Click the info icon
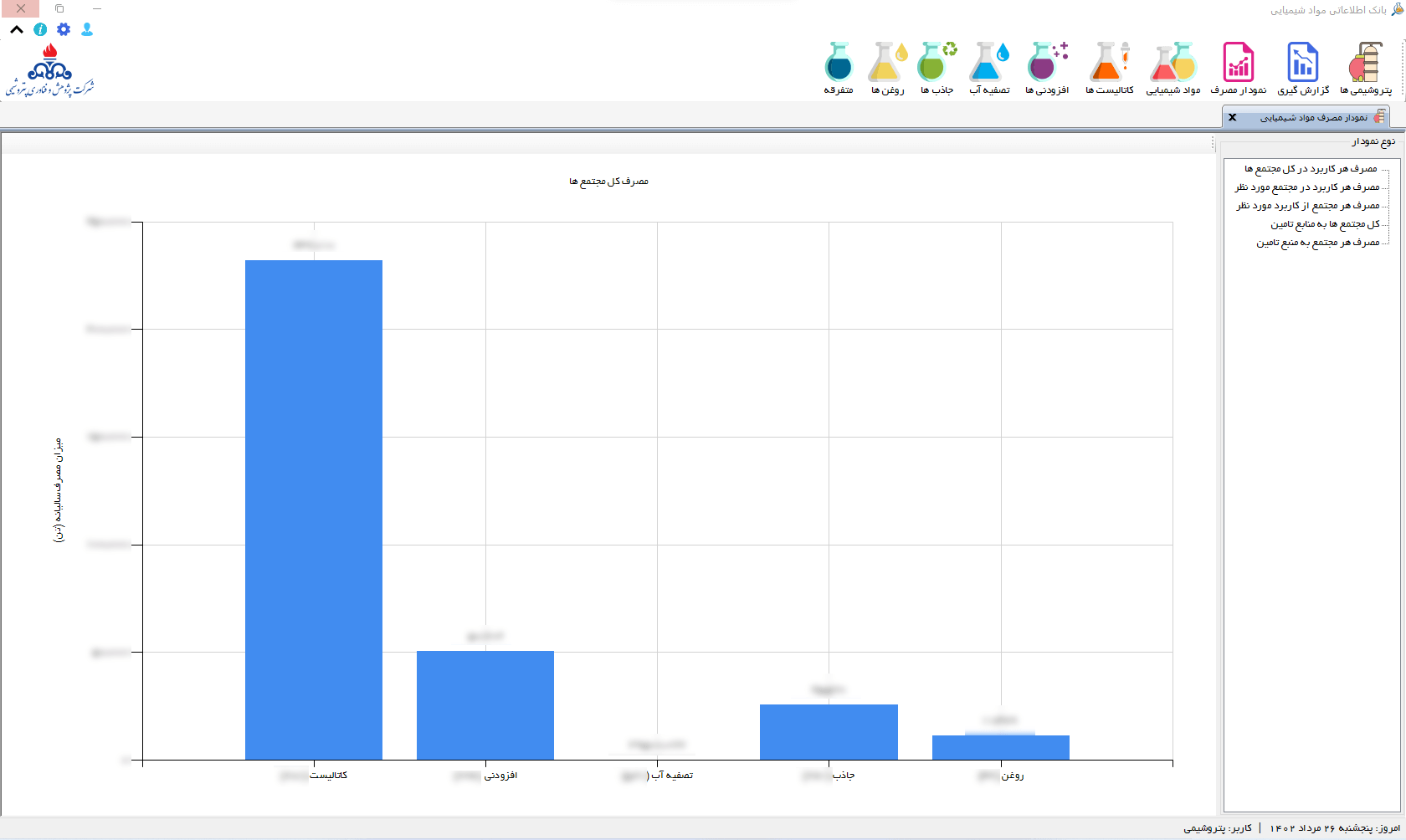Viewport: 1406px width, 840px height. point(40,29)
